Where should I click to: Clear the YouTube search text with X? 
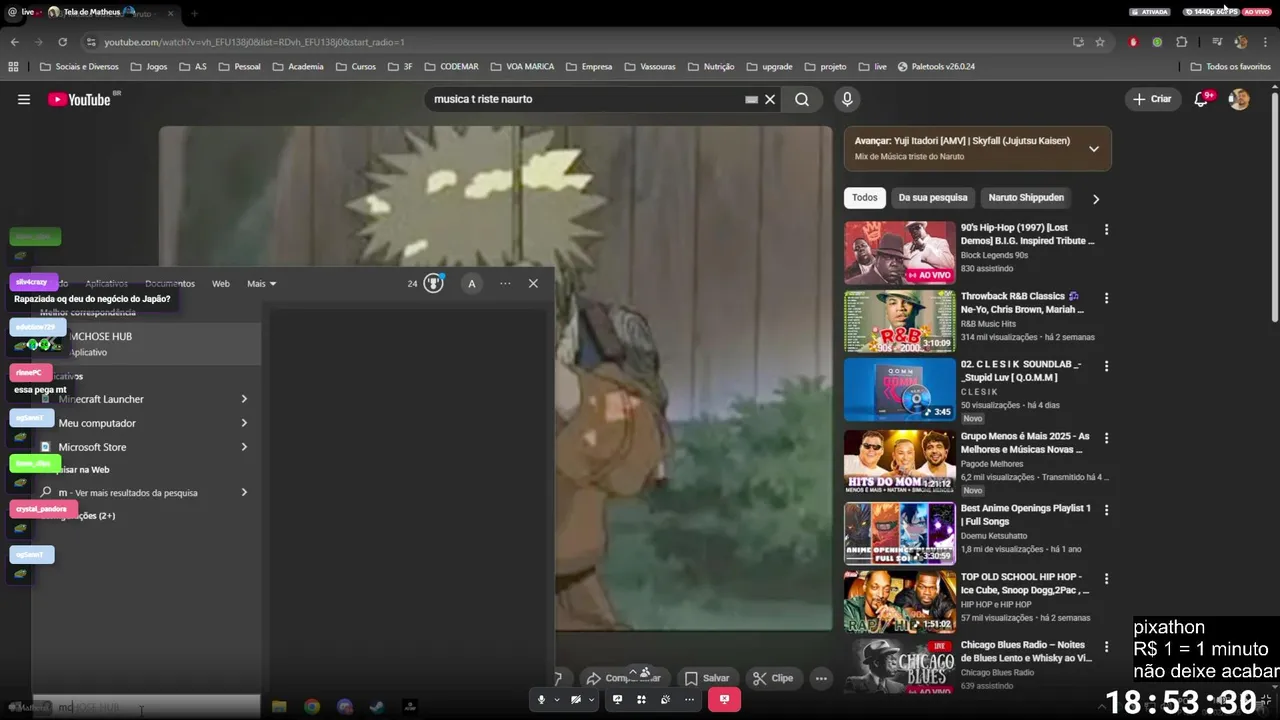770,99
